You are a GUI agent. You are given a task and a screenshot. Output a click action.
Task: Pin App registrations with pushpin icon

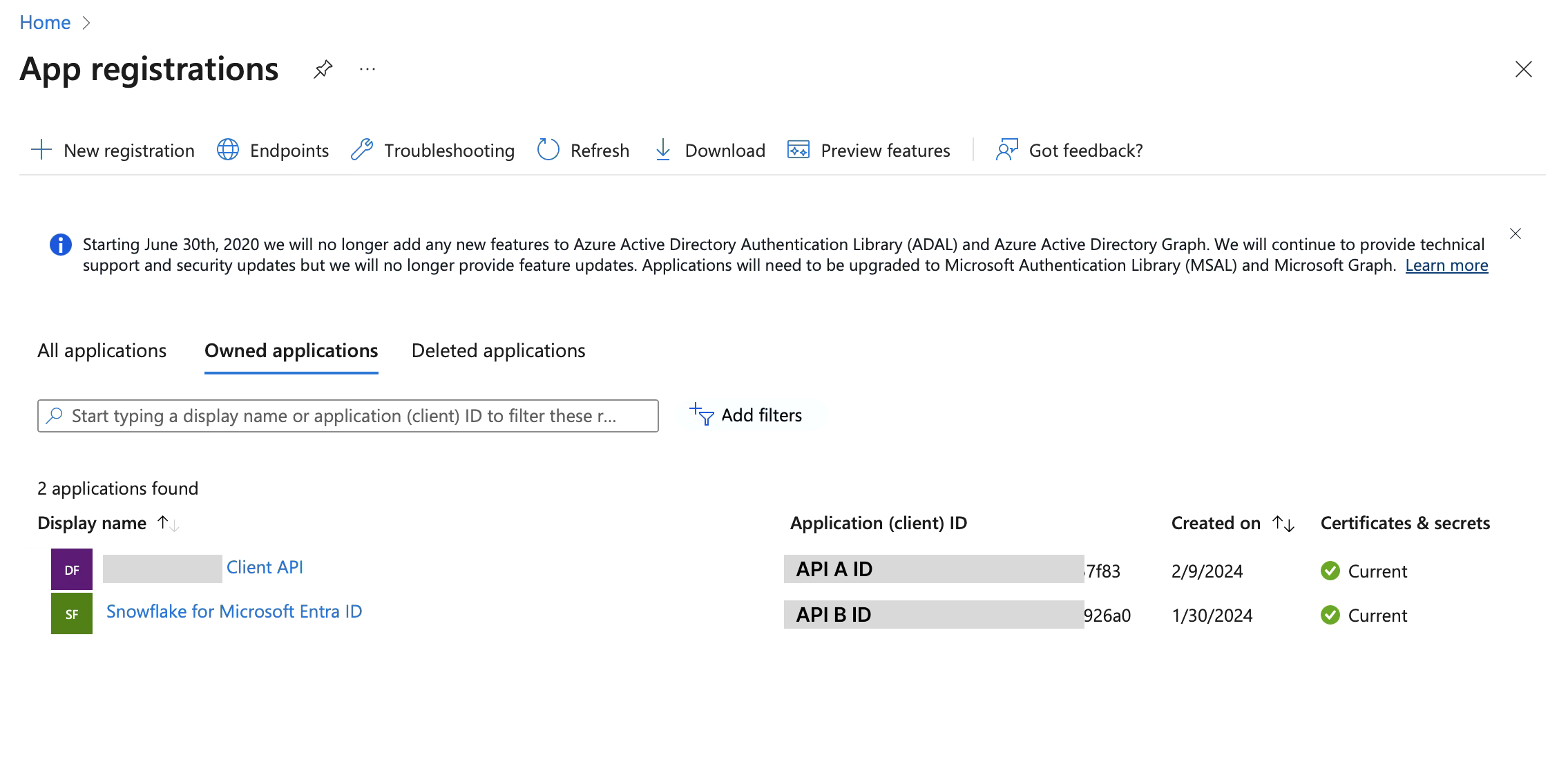tap(323, 69)
